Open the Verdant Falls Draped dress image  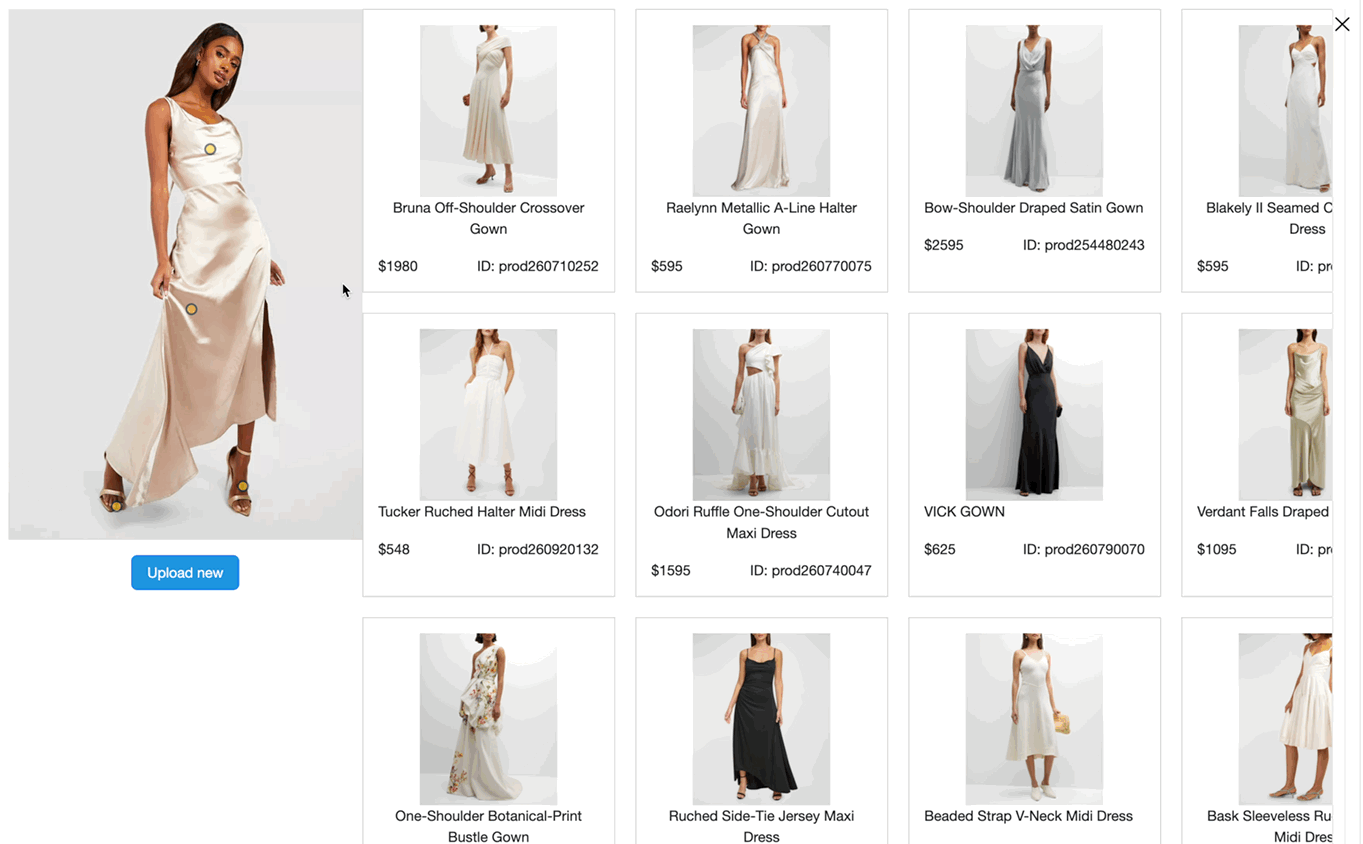1285,414
